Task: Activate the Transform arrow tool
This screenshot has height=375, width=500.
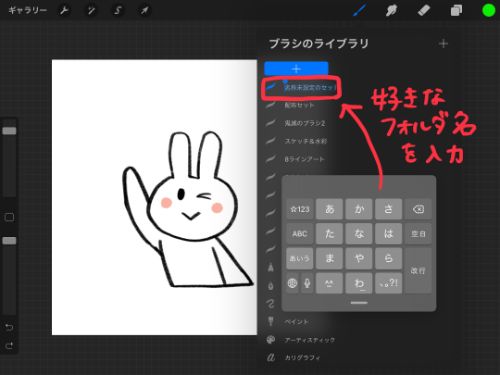Action: point(144,11)
